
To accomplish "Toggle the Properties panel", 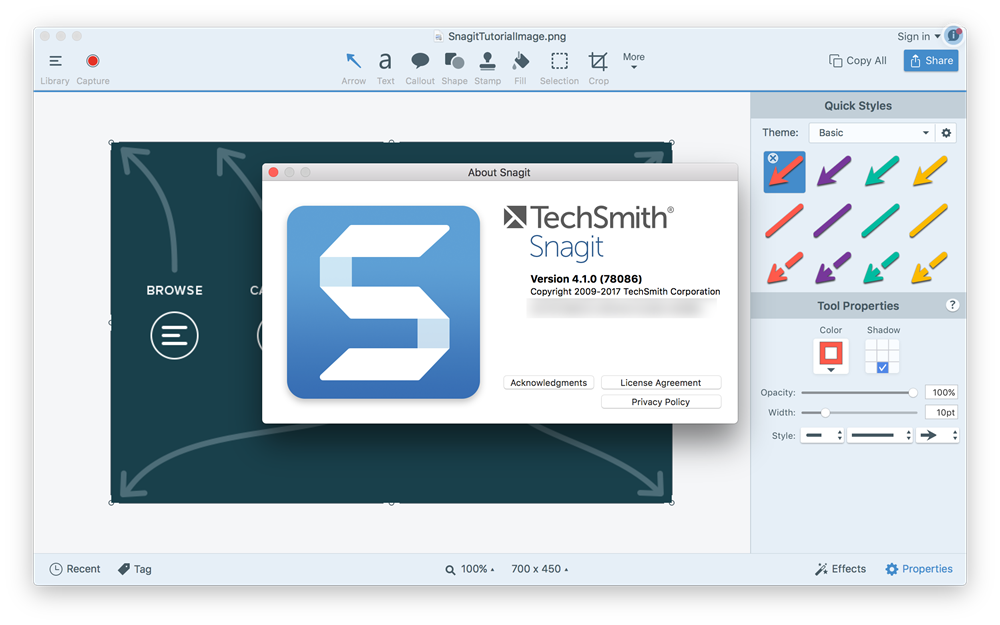I will point(918,569).
